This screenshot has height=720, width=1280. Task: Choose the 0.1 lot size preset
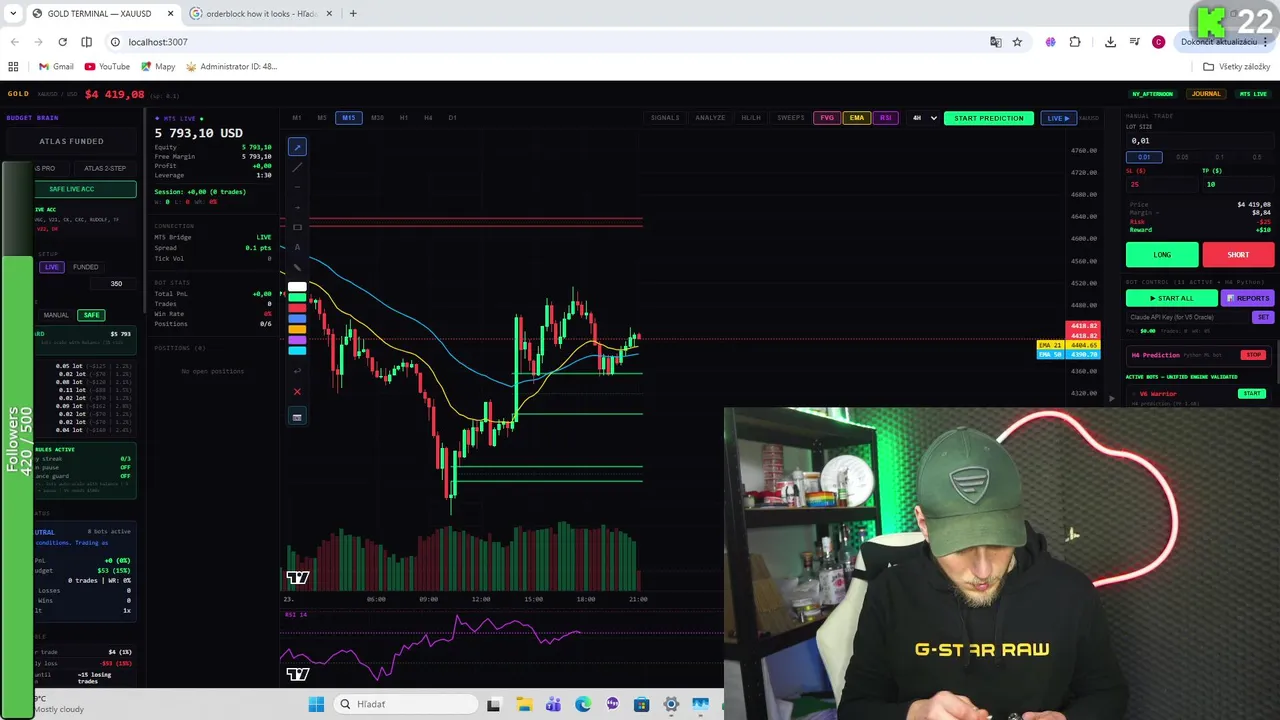tap(1219, 157)
